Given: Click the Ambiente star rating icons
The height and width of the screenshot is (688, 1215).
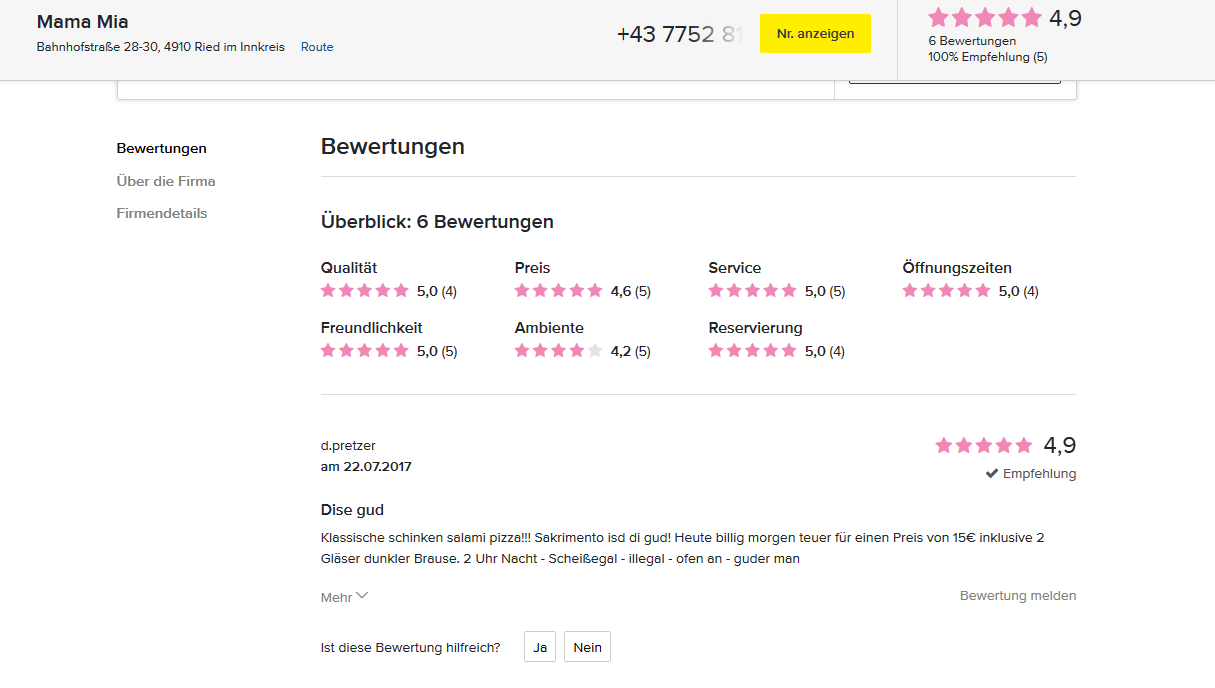Looking at the screenshot, I should 559,351.
